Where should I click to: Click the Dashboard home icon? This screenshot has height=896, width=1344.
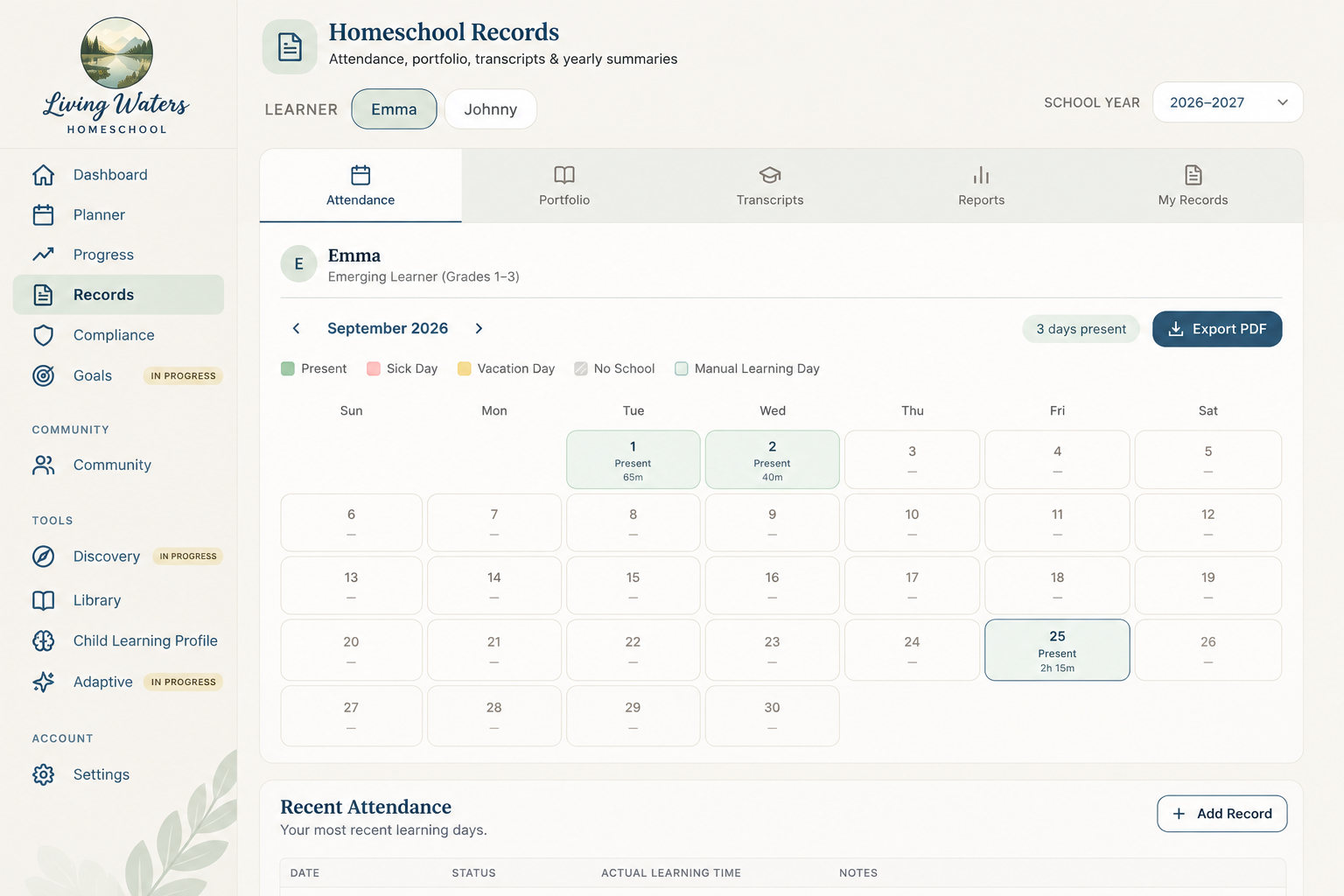tap(43, 175)
